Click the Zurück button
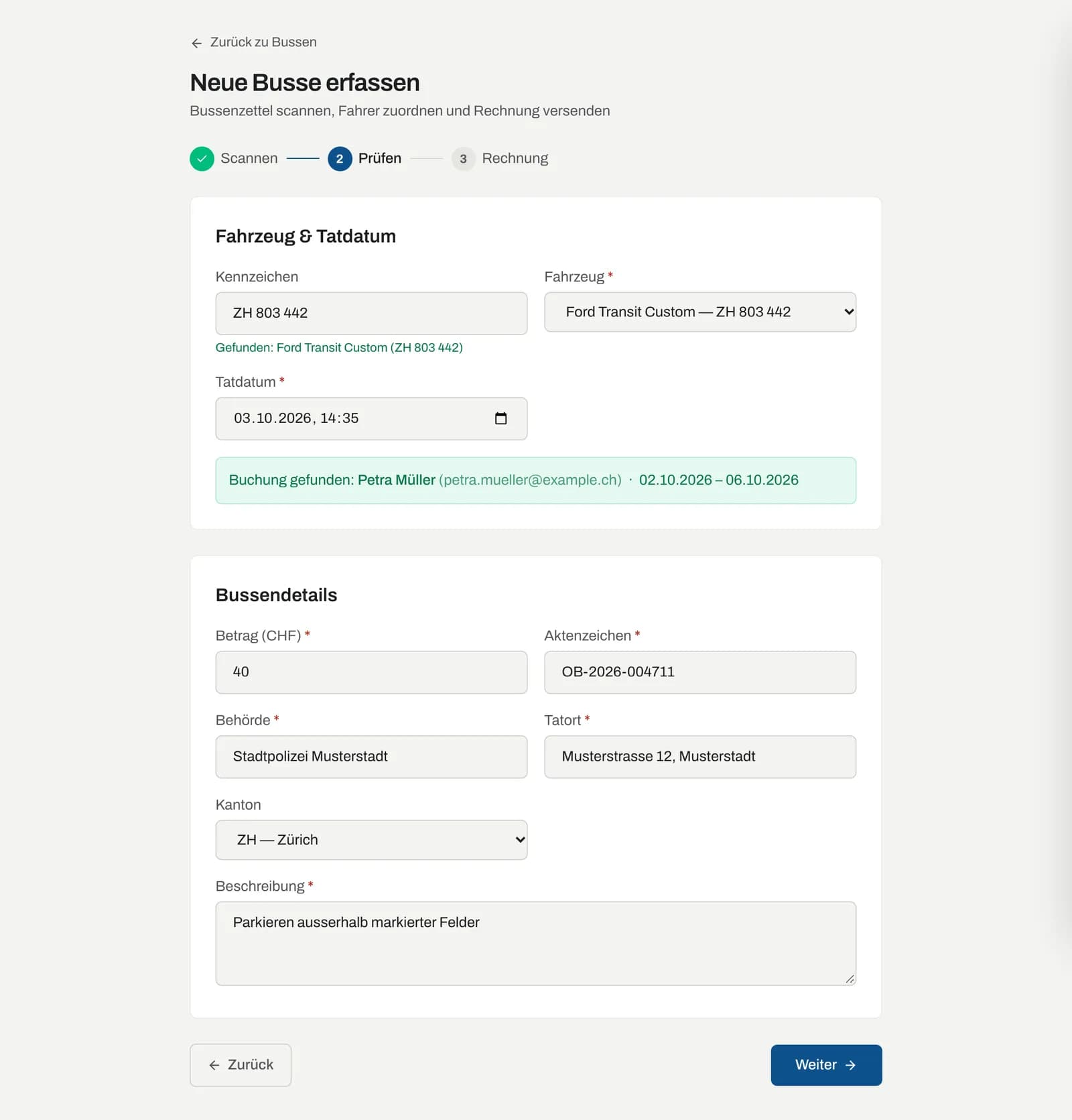The image size is (1072, 1120). pos(241,1065)
